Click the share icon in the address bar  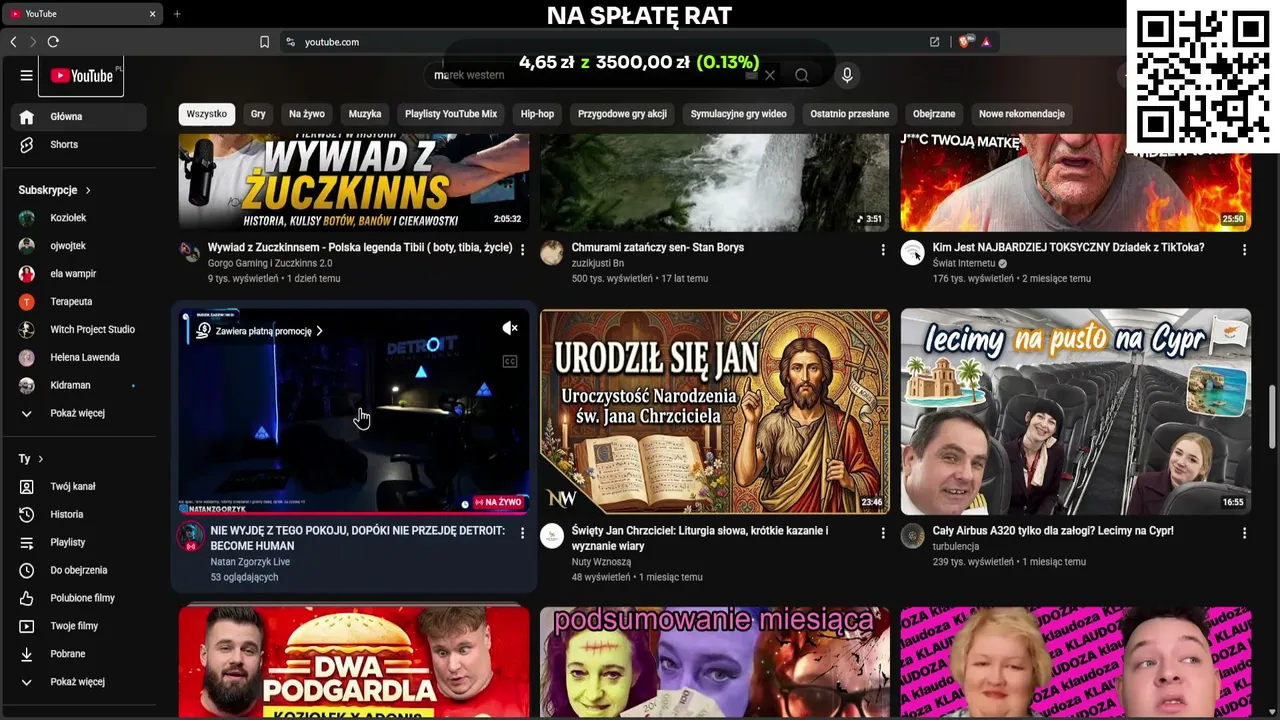(934, 42)
